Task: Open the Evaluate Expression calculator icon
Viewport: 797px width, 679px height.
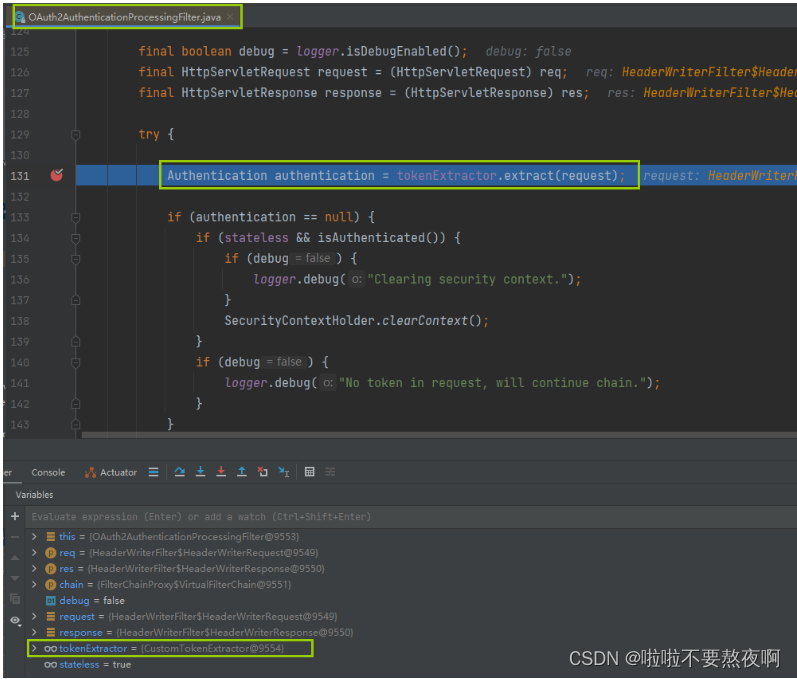Action: click(x=310, y=472)
